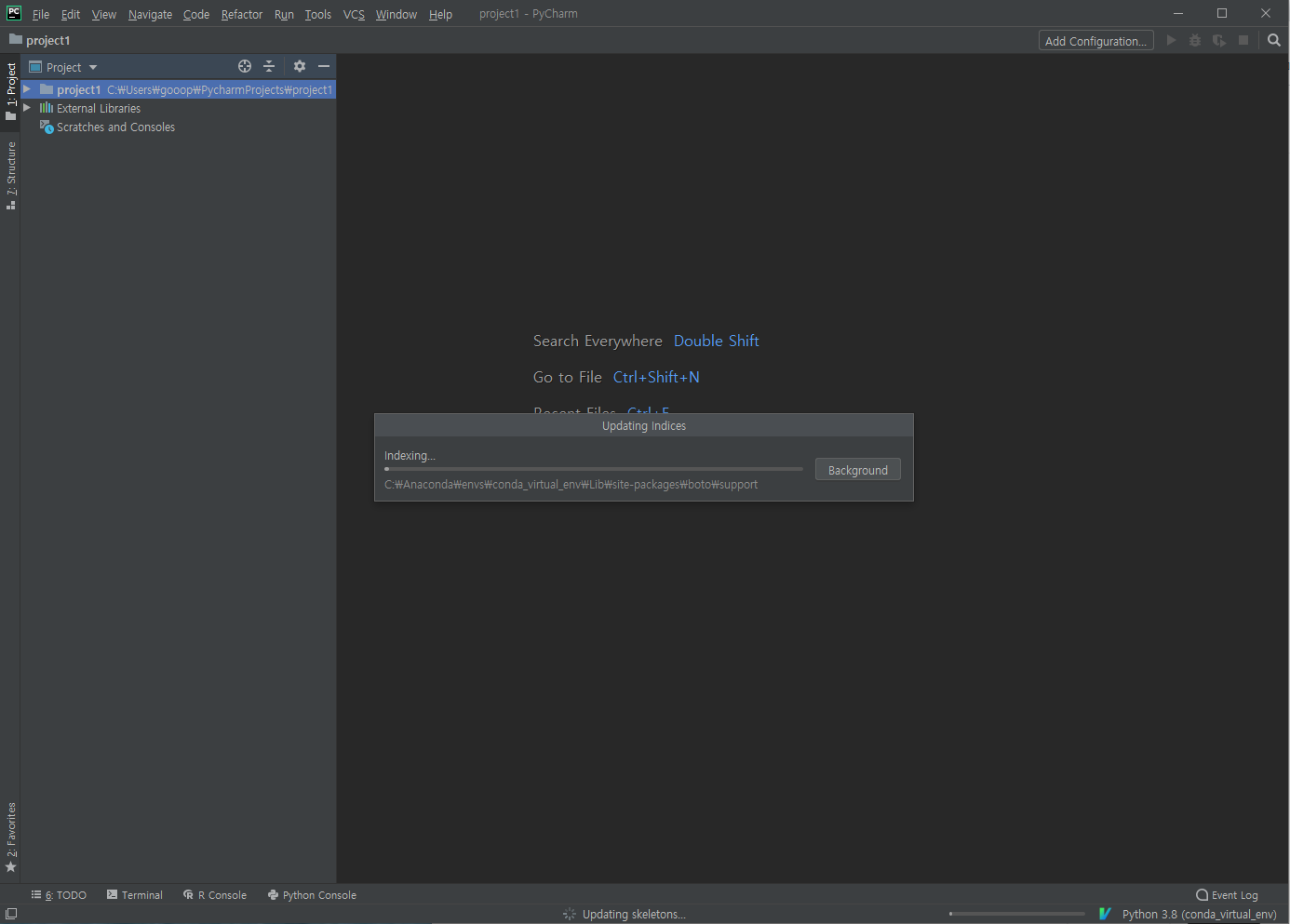Open the Window menu
The image size is (1290, 924).
[396, 14]
